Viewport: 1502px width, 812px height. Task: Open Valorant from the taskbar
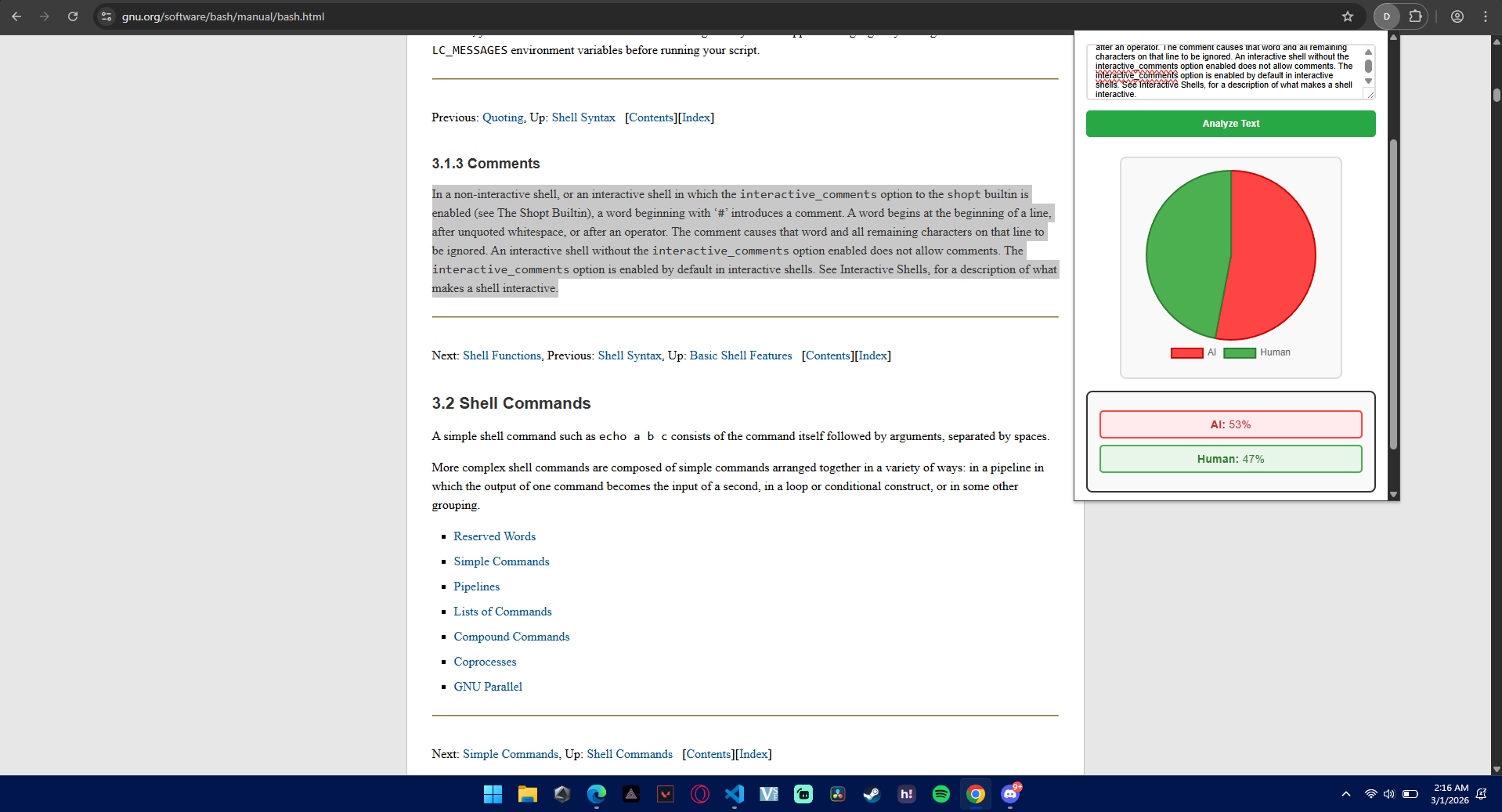[665, 794]
